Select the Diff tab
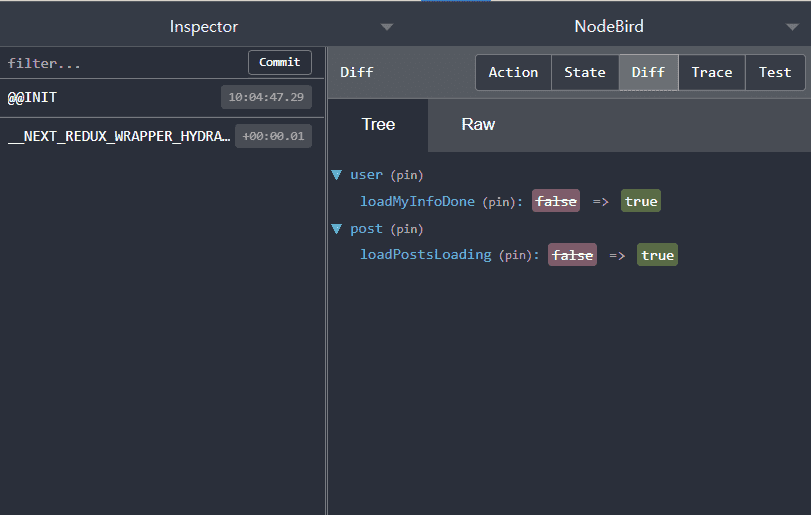The width and height of the screenshot is (811, 515). (648, 72)
